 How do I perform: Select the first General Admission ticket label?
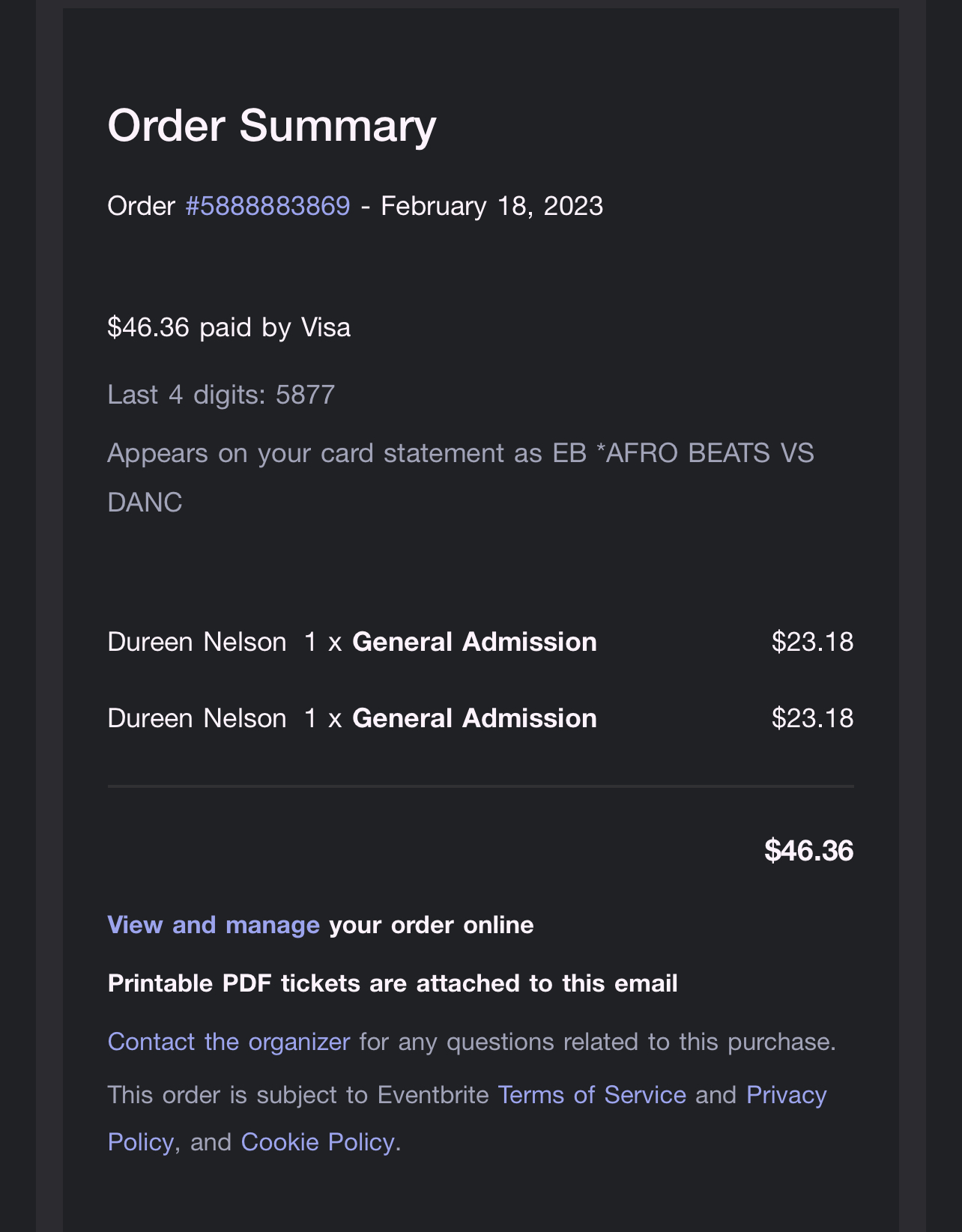pos(474,642)
